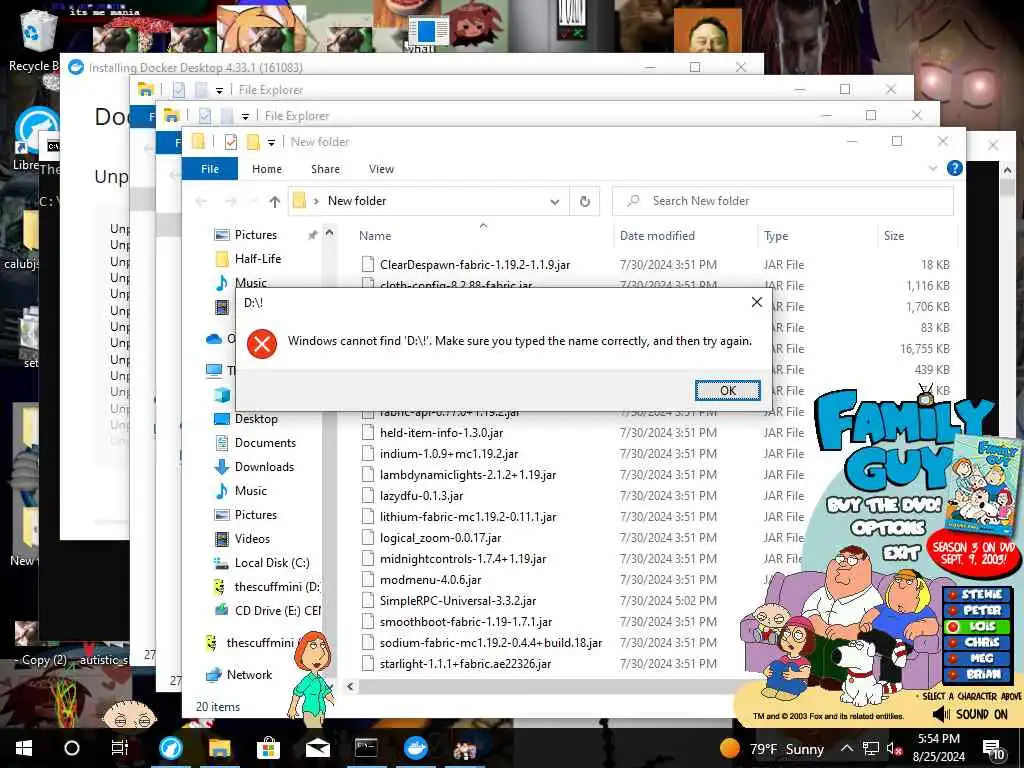
Task: Select lambdynamiclights-2.1.2+1.19.jar file
Action: (468, 475)
